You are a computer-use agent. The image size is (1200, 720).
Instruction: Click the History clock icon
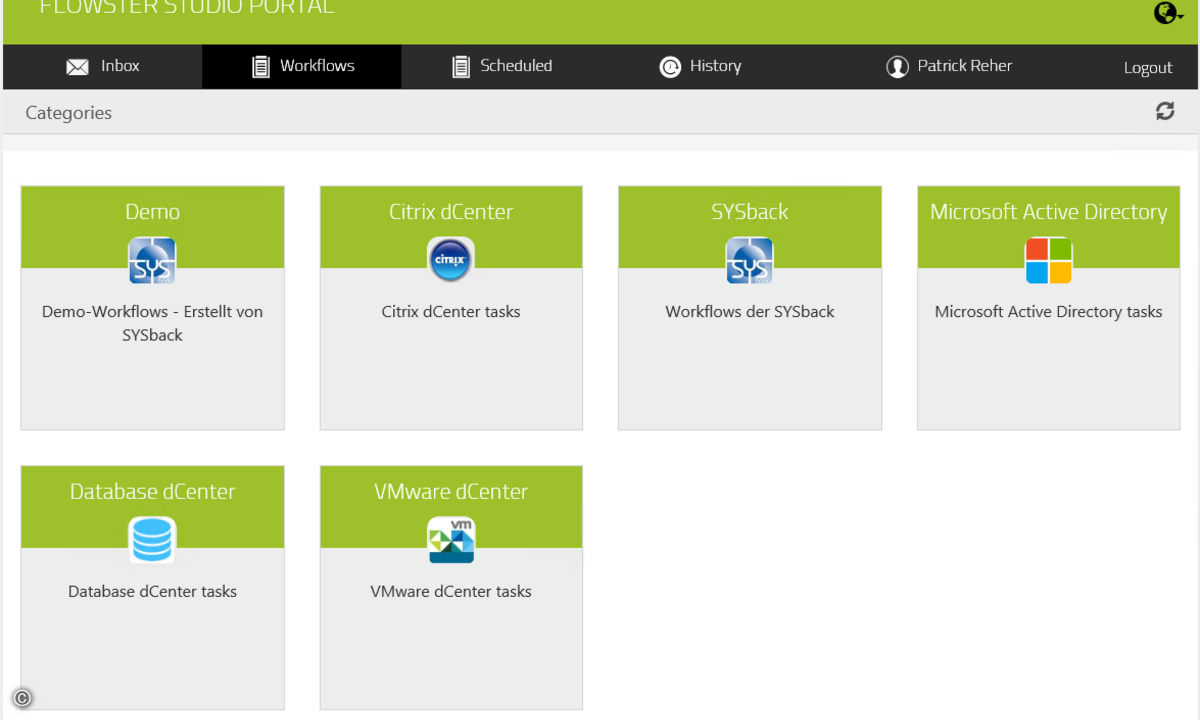point(670,67)
